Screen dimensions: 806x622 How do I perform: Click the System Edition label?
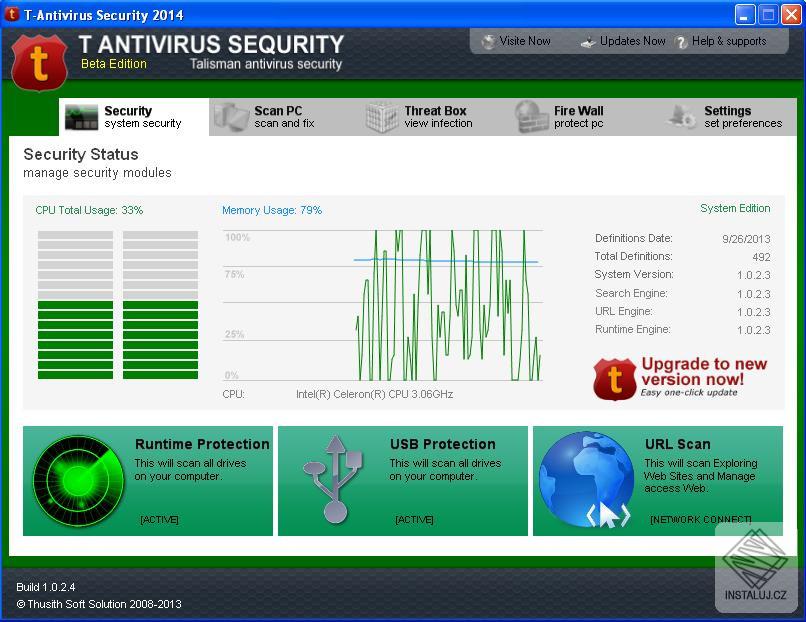735,208
